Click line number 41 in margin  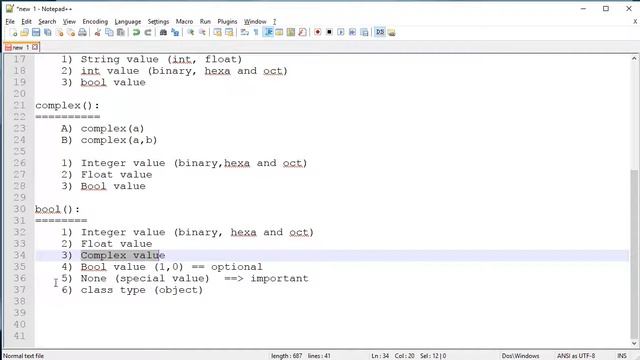pos(19,336)
